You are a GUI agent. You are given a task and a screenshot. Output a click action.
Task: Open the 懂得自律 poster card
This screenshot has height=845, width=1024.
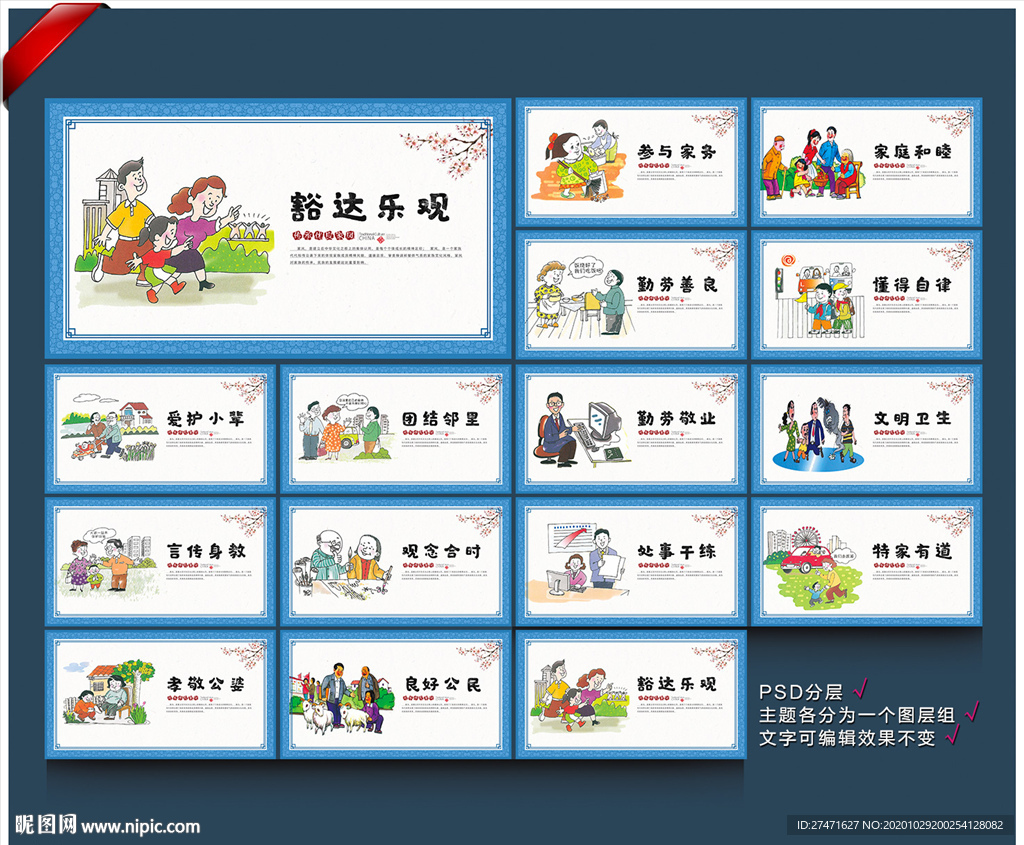coord(867,295)
